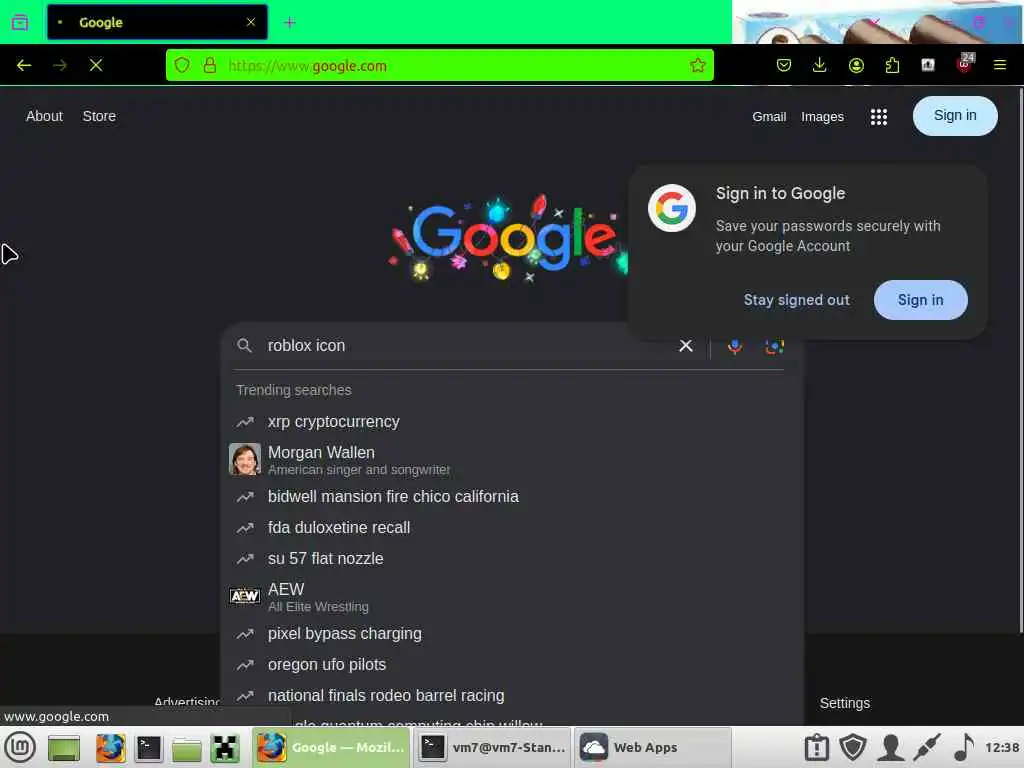Select pixel bypass charging suggestion
Screen dimensions: 1024x768
click(511, 633)
